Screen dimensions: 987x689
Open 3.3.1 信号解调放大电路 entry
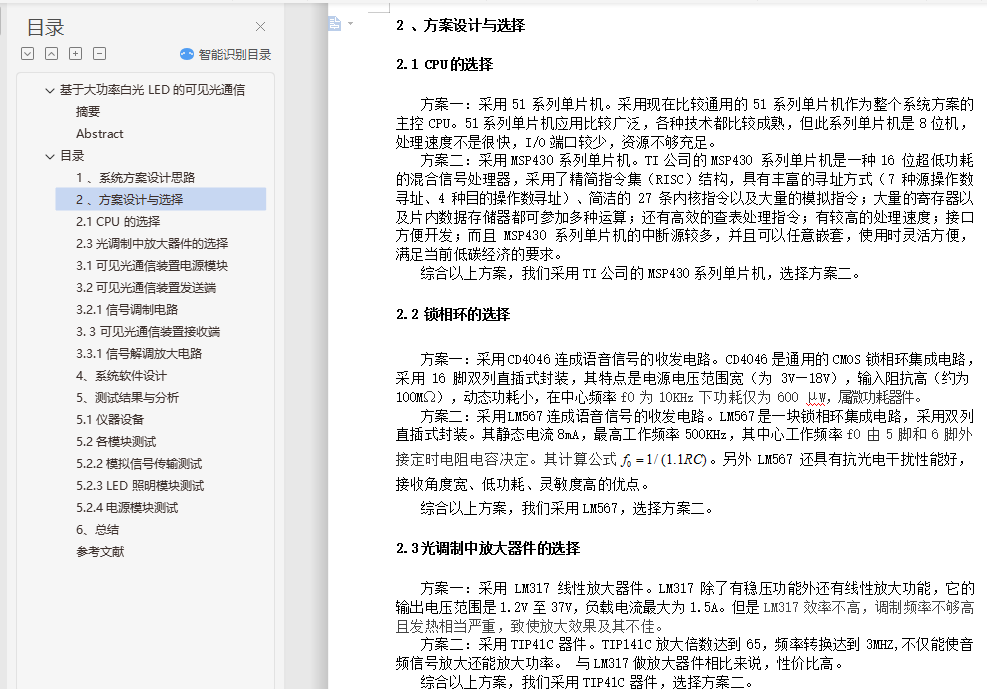click(139, 354)
